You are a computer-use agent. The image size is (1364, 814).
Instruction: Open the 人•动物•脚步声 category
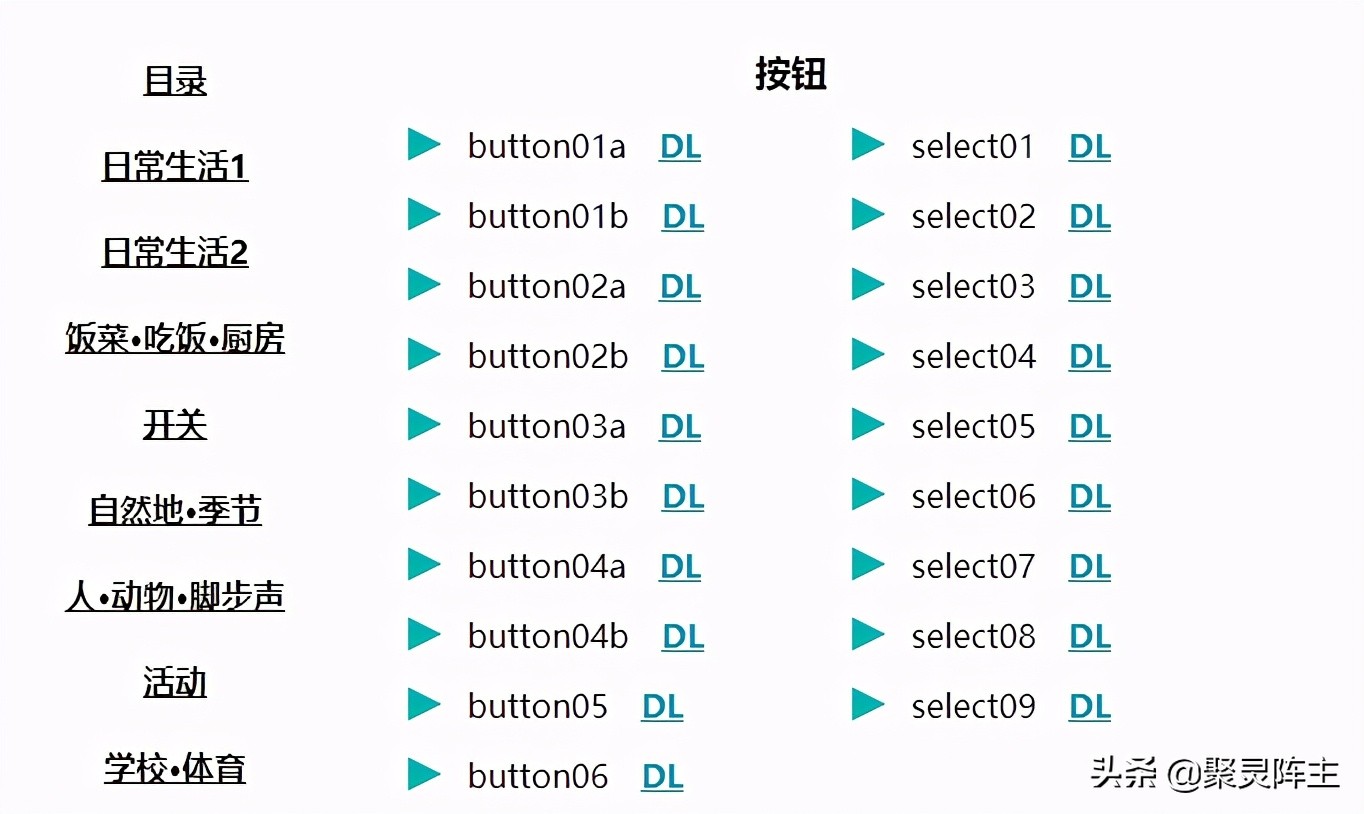click(175, 597)
